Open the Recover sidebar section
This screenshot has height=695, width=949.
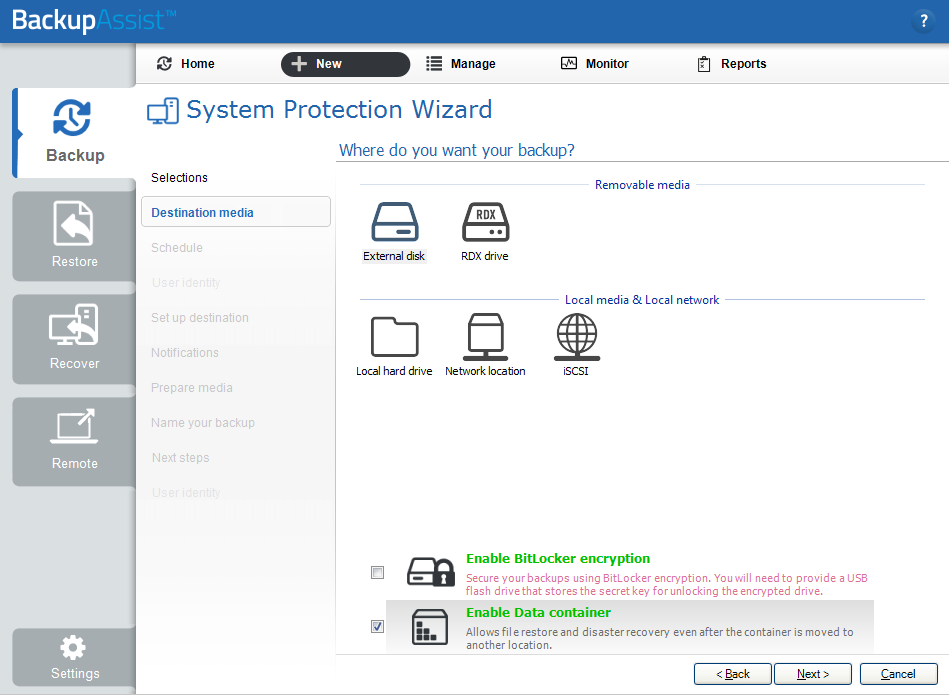(x=75, y=339)
